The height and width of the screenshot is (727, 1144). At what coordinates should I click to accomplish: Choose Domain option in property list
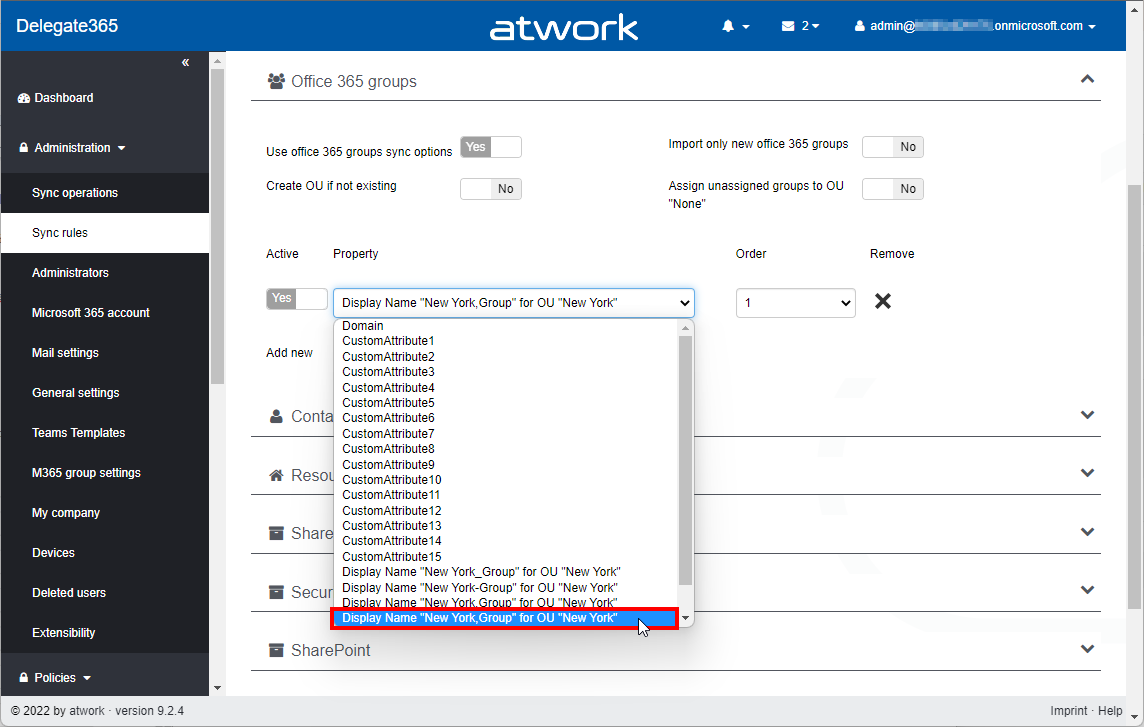point(363,326)
